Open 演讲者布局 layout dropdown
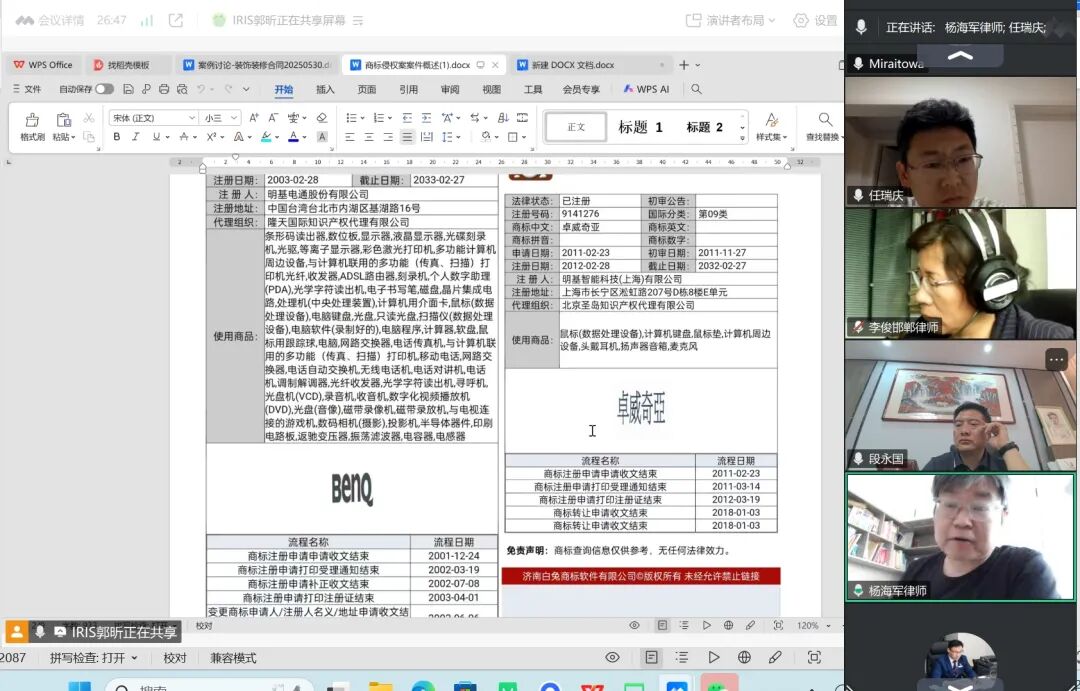 pos(731,21)
